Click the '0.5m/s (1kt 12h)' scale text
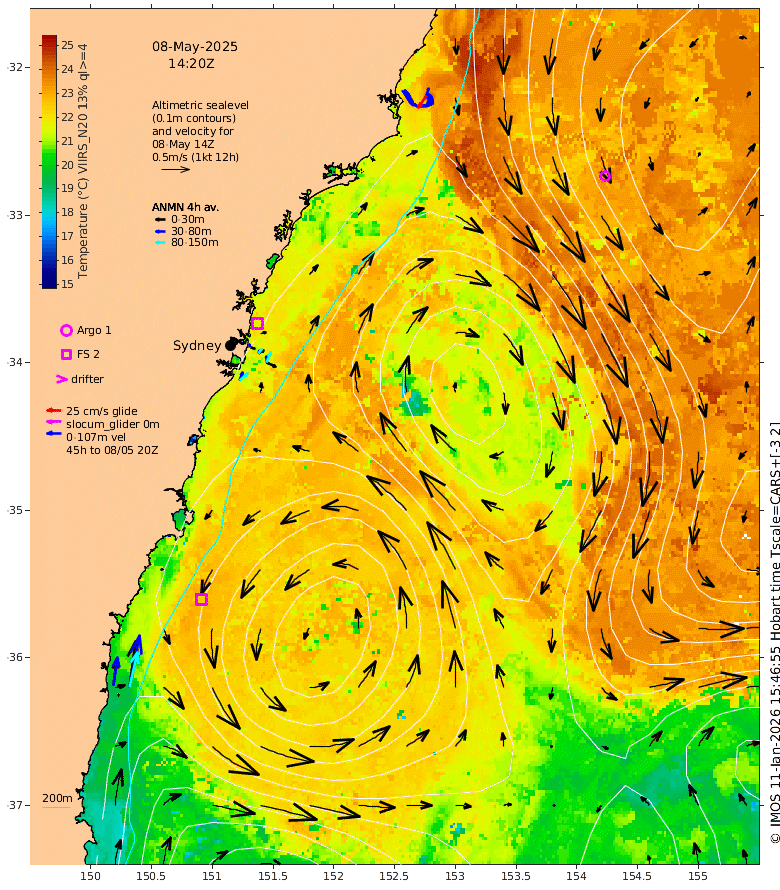Image resolution: width=780 pixels, height=890 pixels. coord(195,157)
